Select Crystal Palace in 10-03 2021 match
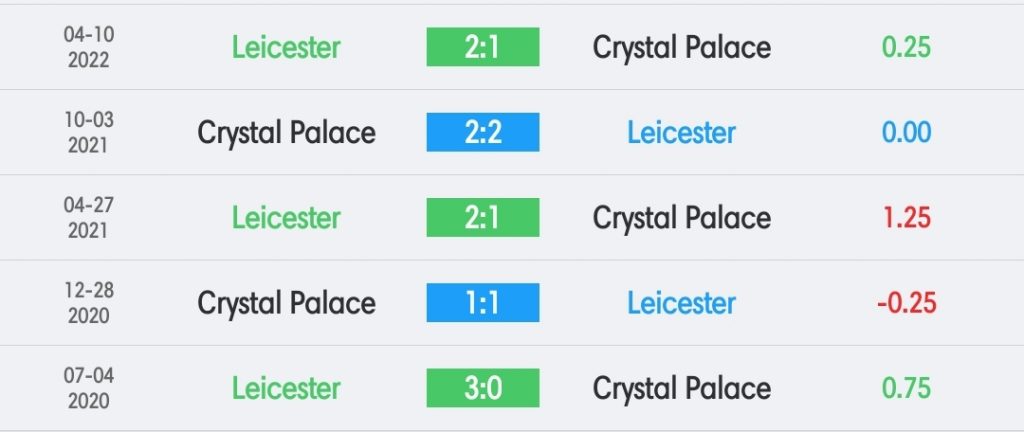Viewport: 1024px width, 432px height. click(286, 133)
